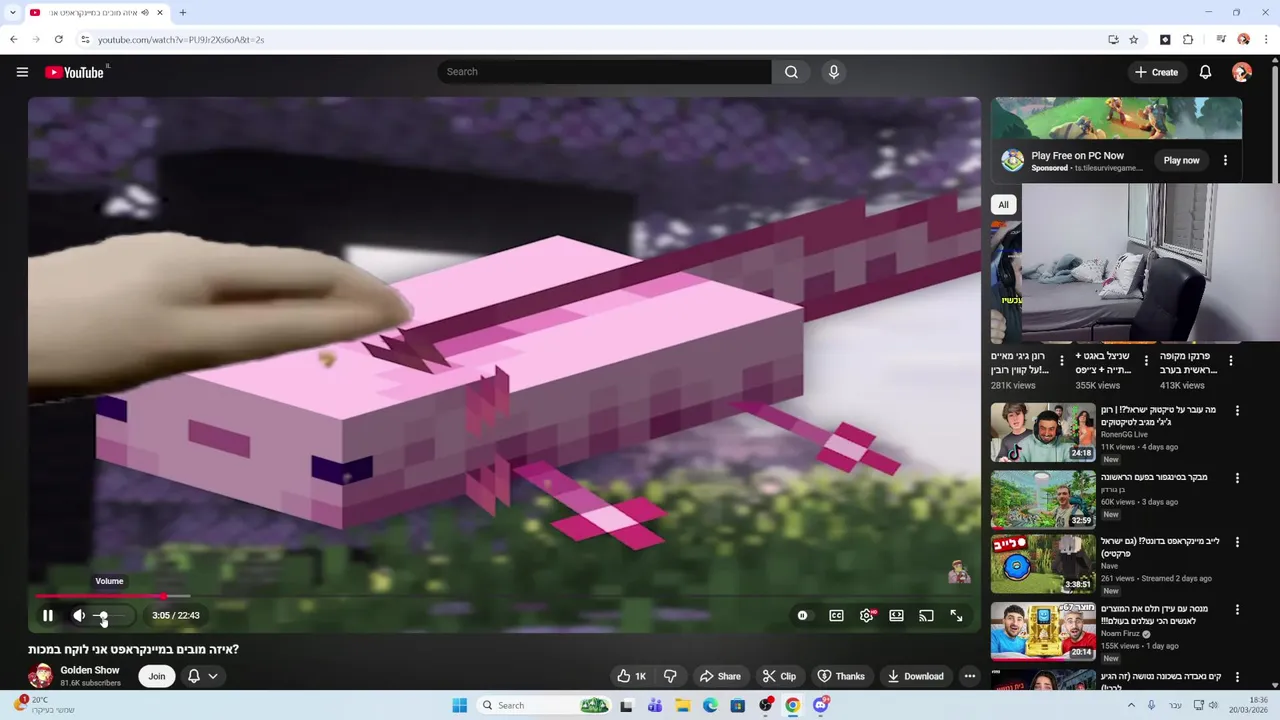Mute the video with speaker icon

tap(79, 616)
